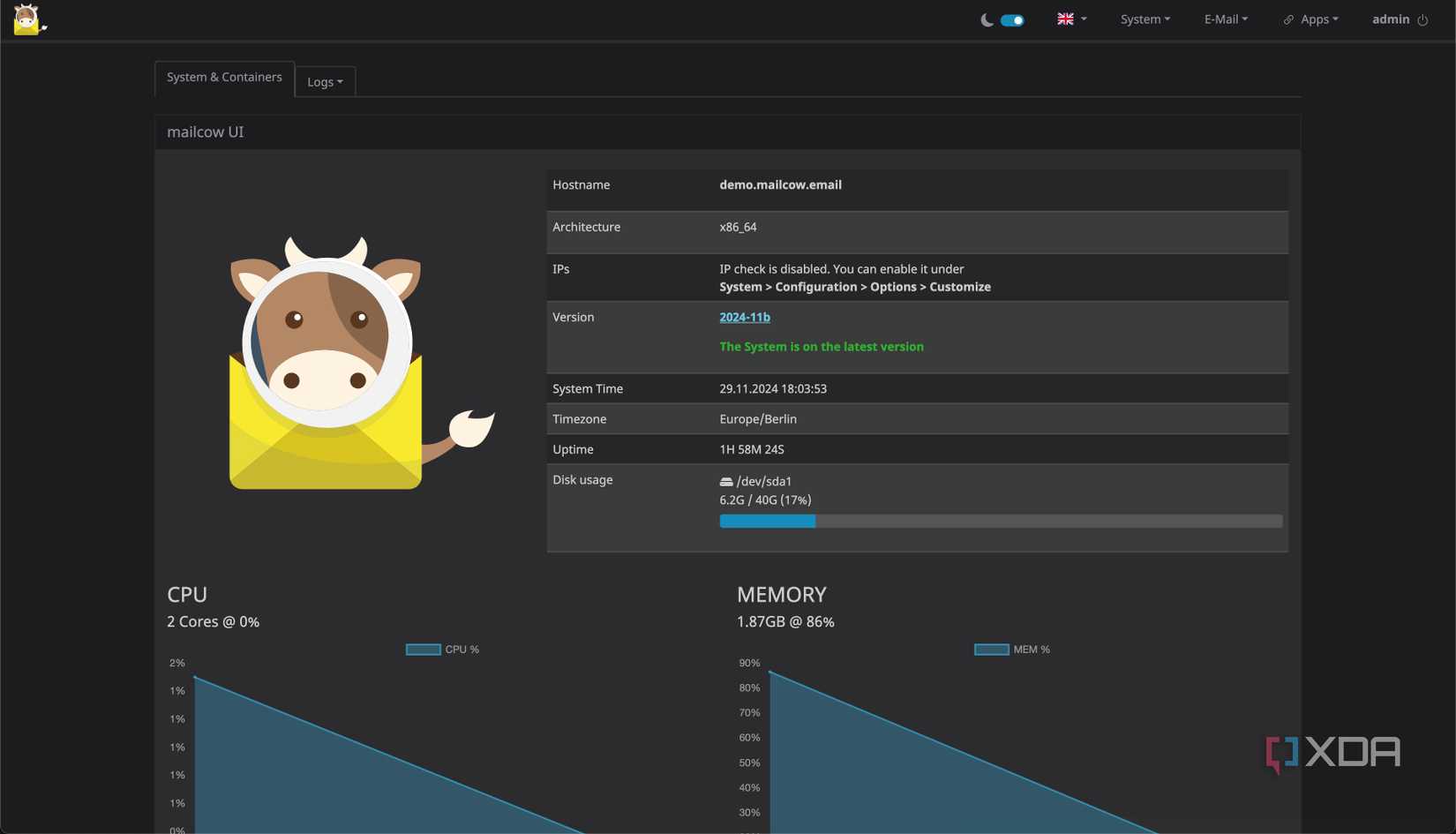Expand the Logs tab dropdown
This screenshot has width=1456, height=834.
pos(325,82)
